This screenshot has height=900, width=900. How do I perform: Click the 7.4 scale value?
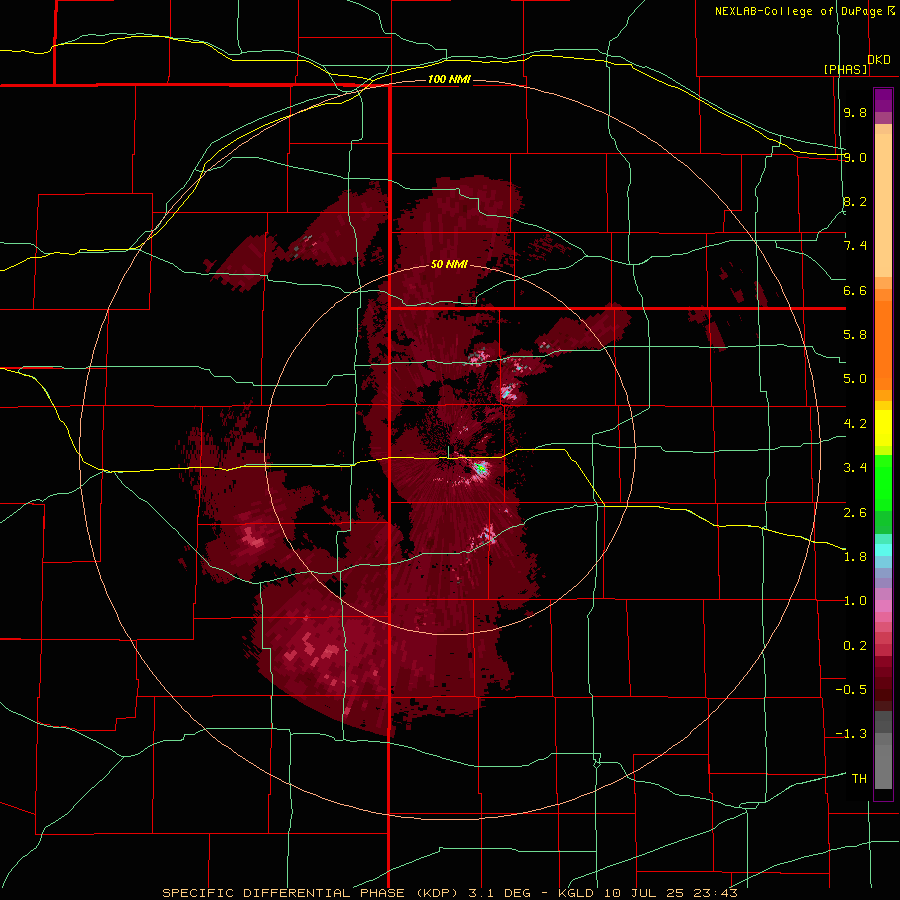click(x=855, y=246)
